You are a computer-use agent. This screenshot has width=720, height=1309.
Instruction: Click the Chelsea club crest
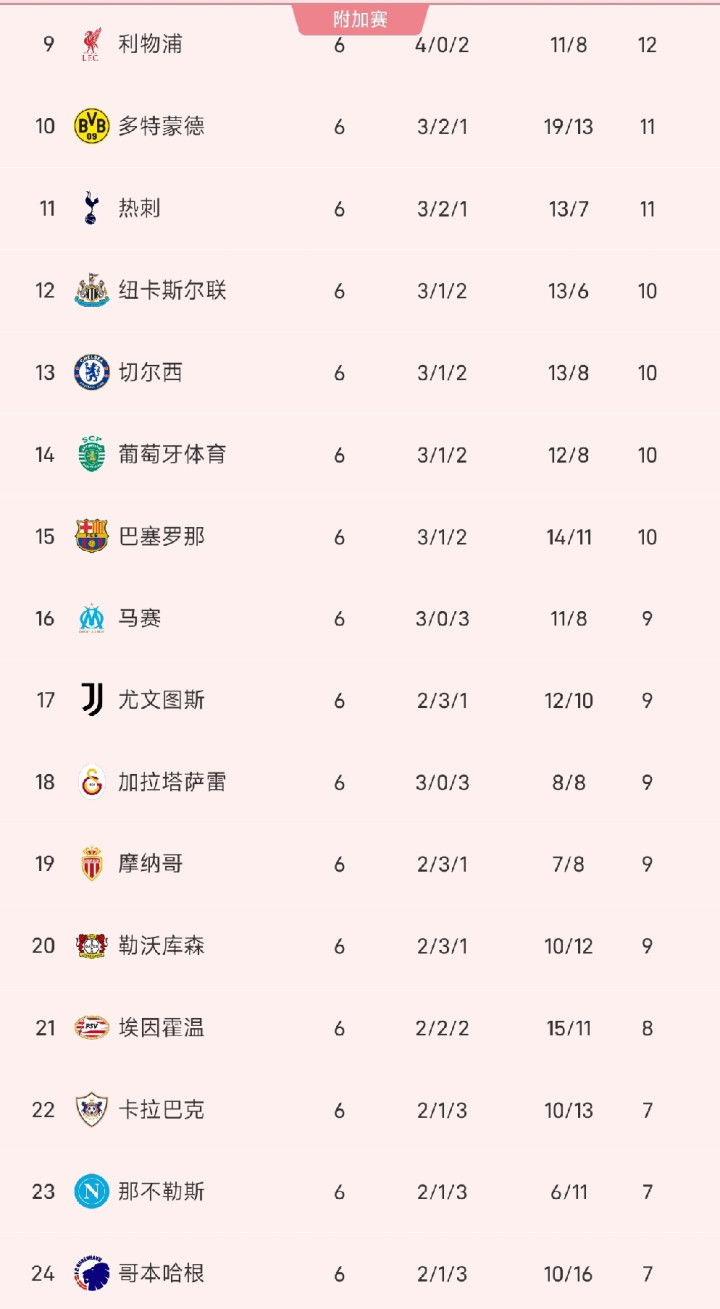pyautogui.click(x=91, y=373)
